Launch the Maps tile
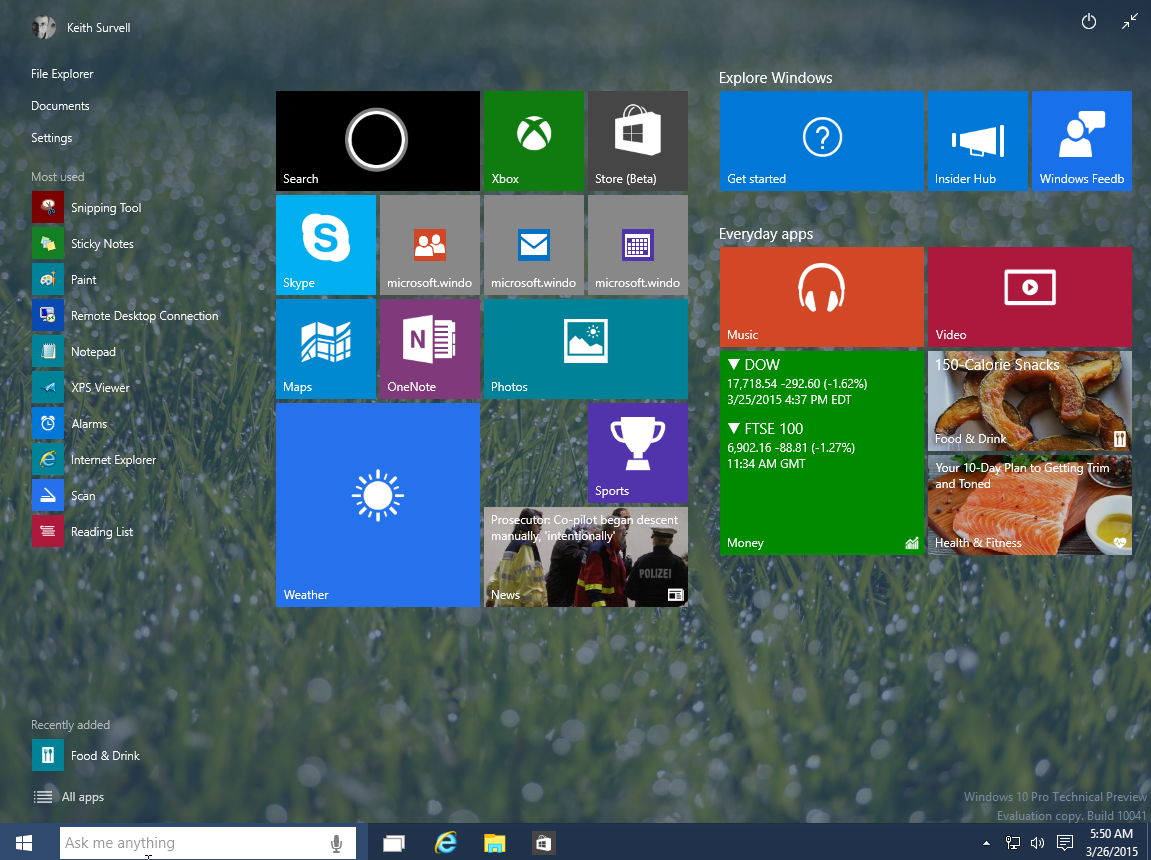 pyautogui.click(x=325, y=349)
